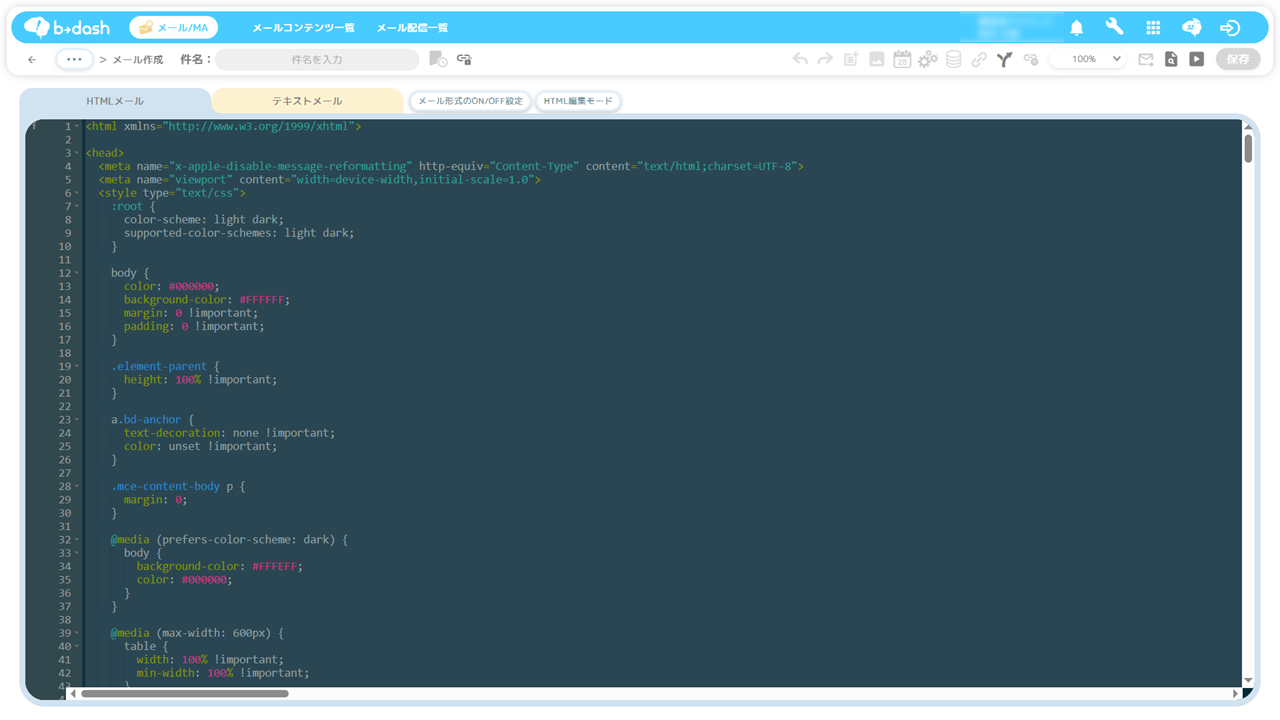Open the wrench settings icon
The image size is (1280, 720).
pos(1114,27)
